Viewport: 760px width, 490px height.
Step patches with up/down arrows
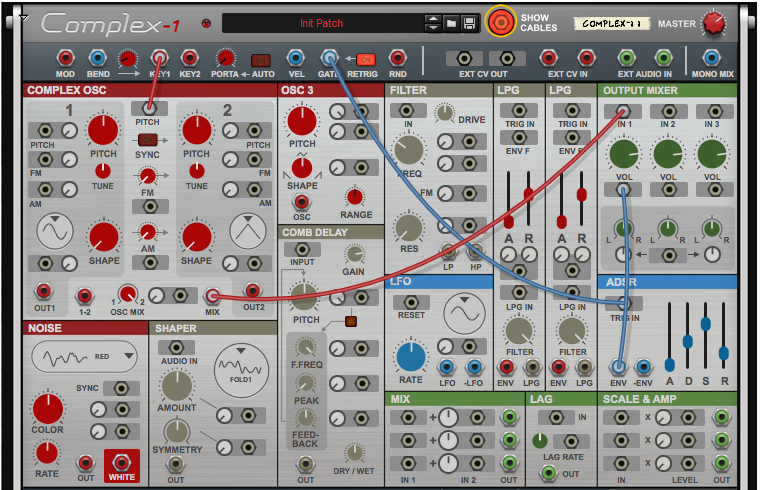tap(433, 23)
